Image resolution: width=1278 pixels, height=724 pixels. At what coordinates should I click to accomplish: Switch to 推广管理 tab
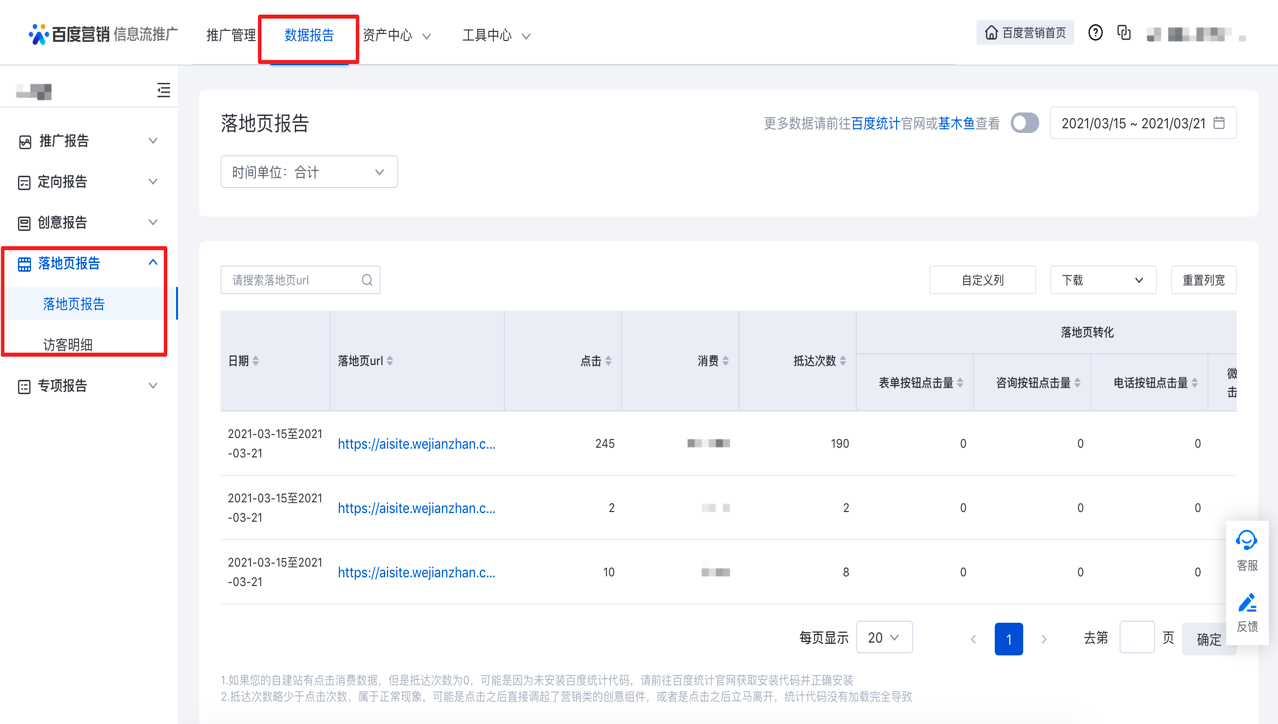click(231, 35)
